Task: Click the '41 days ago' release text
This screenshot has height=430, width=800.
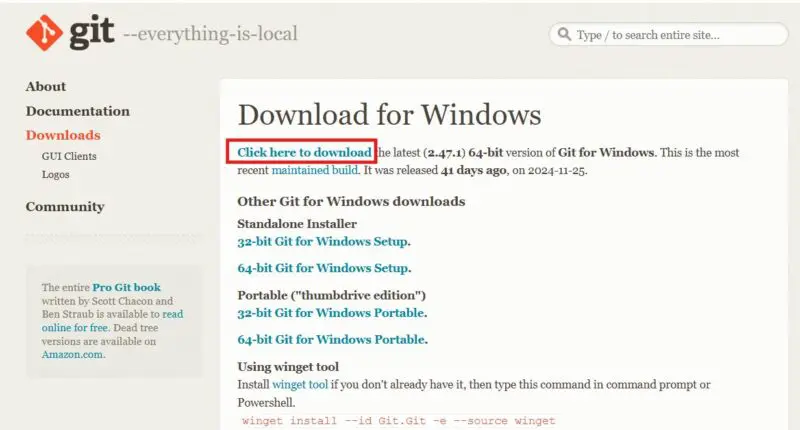Action: point(474,170)
